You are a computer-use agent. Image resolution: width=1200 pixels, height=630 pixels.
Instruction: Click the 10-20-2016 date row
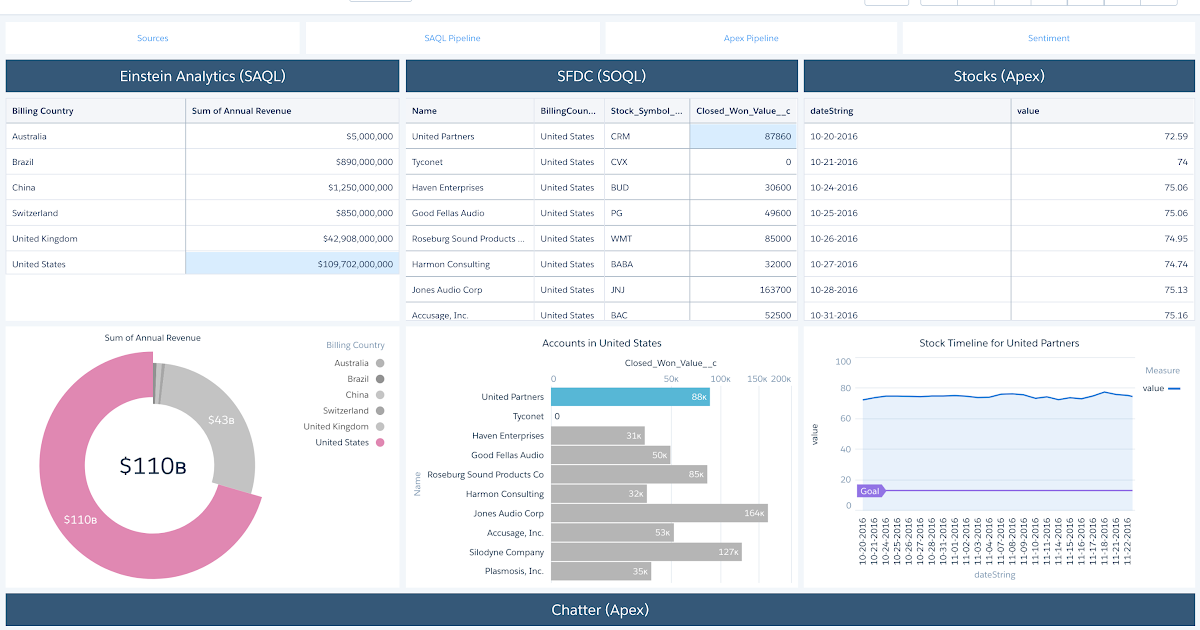[1000, 136]
